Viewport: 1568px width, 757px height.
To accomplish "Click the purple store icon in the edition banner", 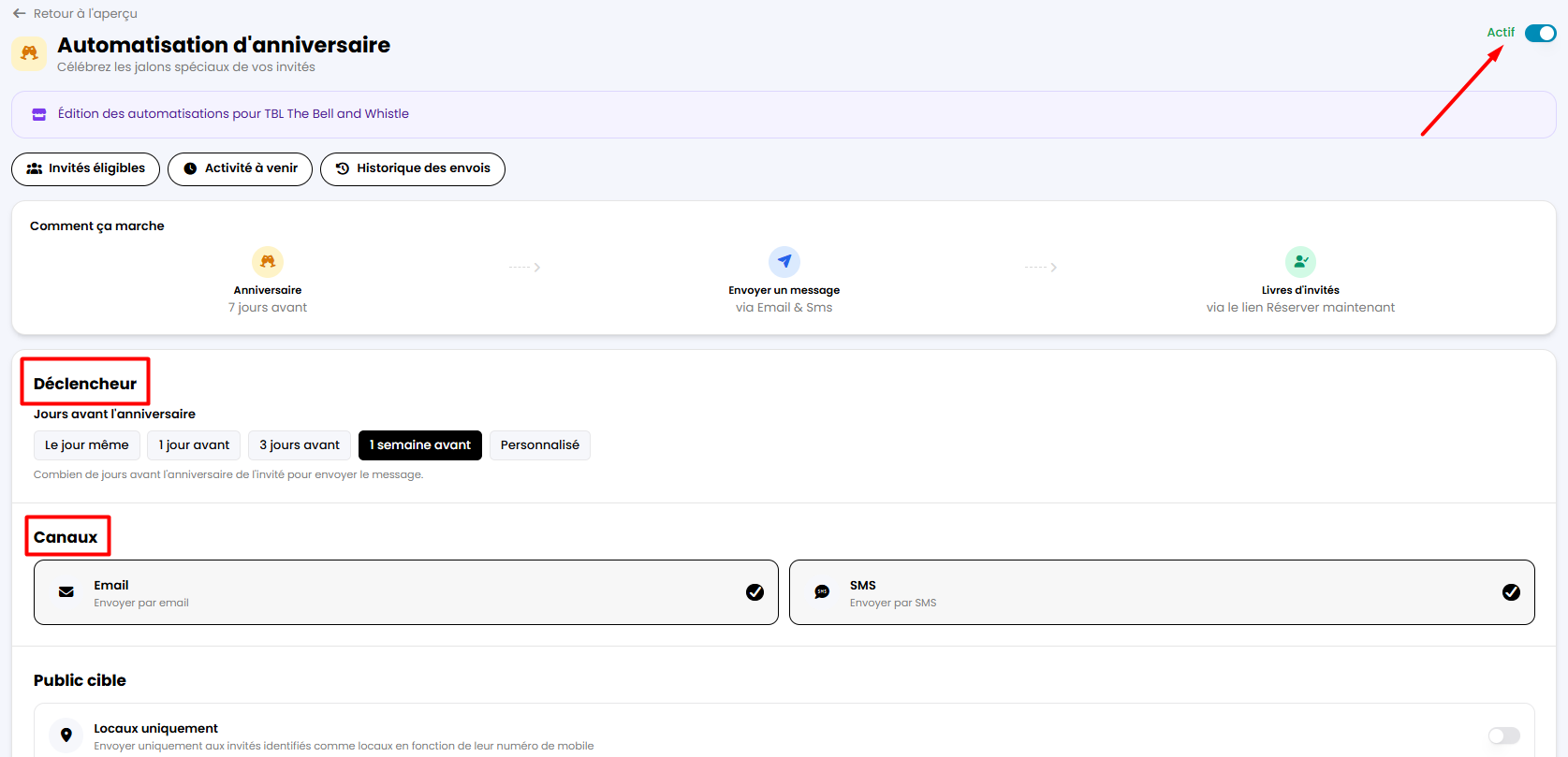I will (x=39, y=114).
